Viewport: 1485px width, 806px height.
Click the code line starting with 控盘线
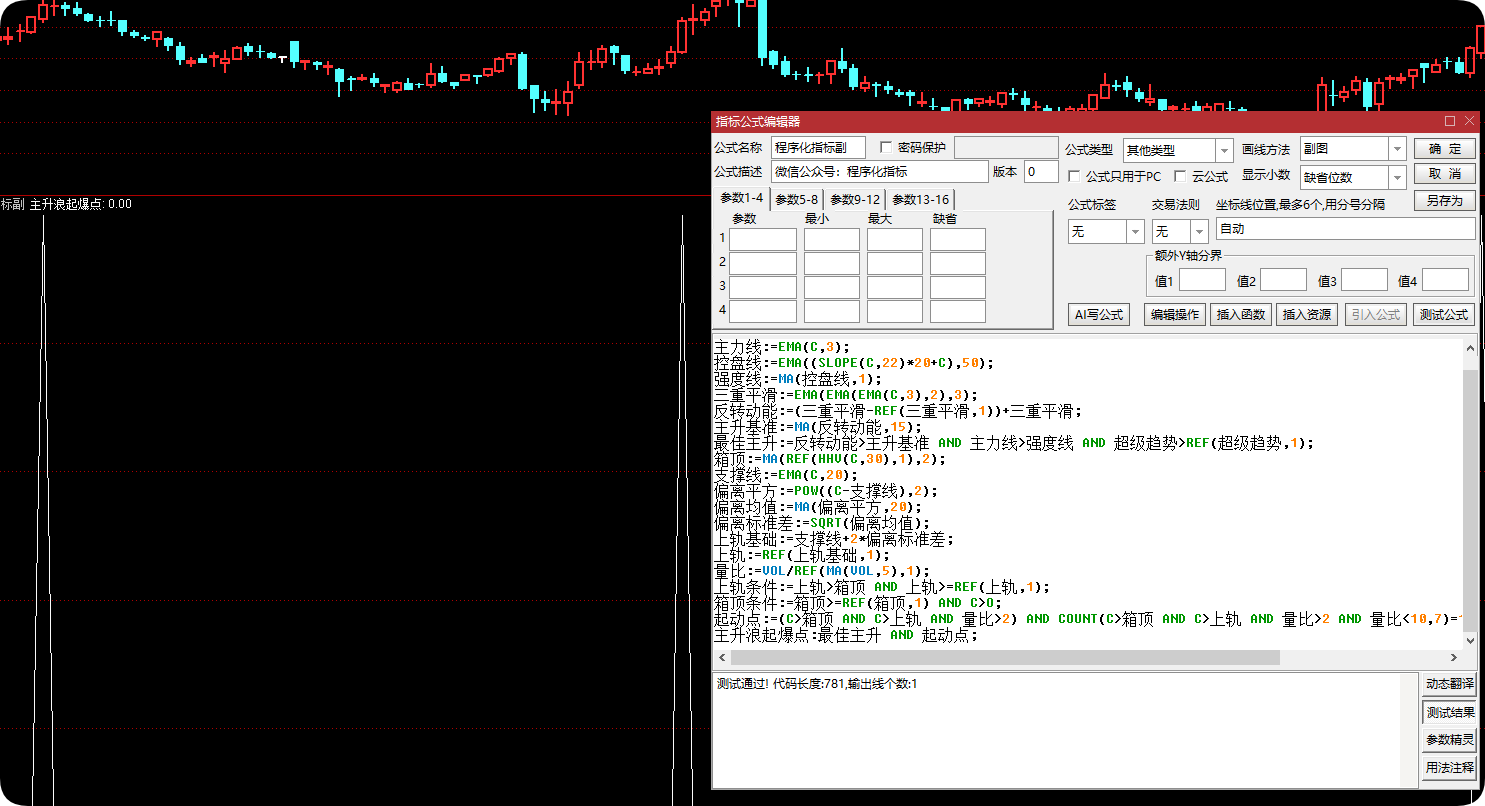click(855, 363)
